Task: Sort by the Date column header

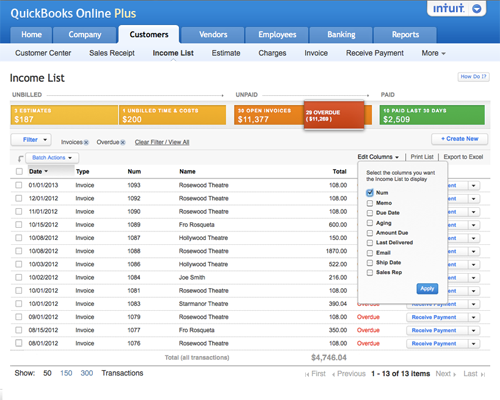Action: pos(38,171)
